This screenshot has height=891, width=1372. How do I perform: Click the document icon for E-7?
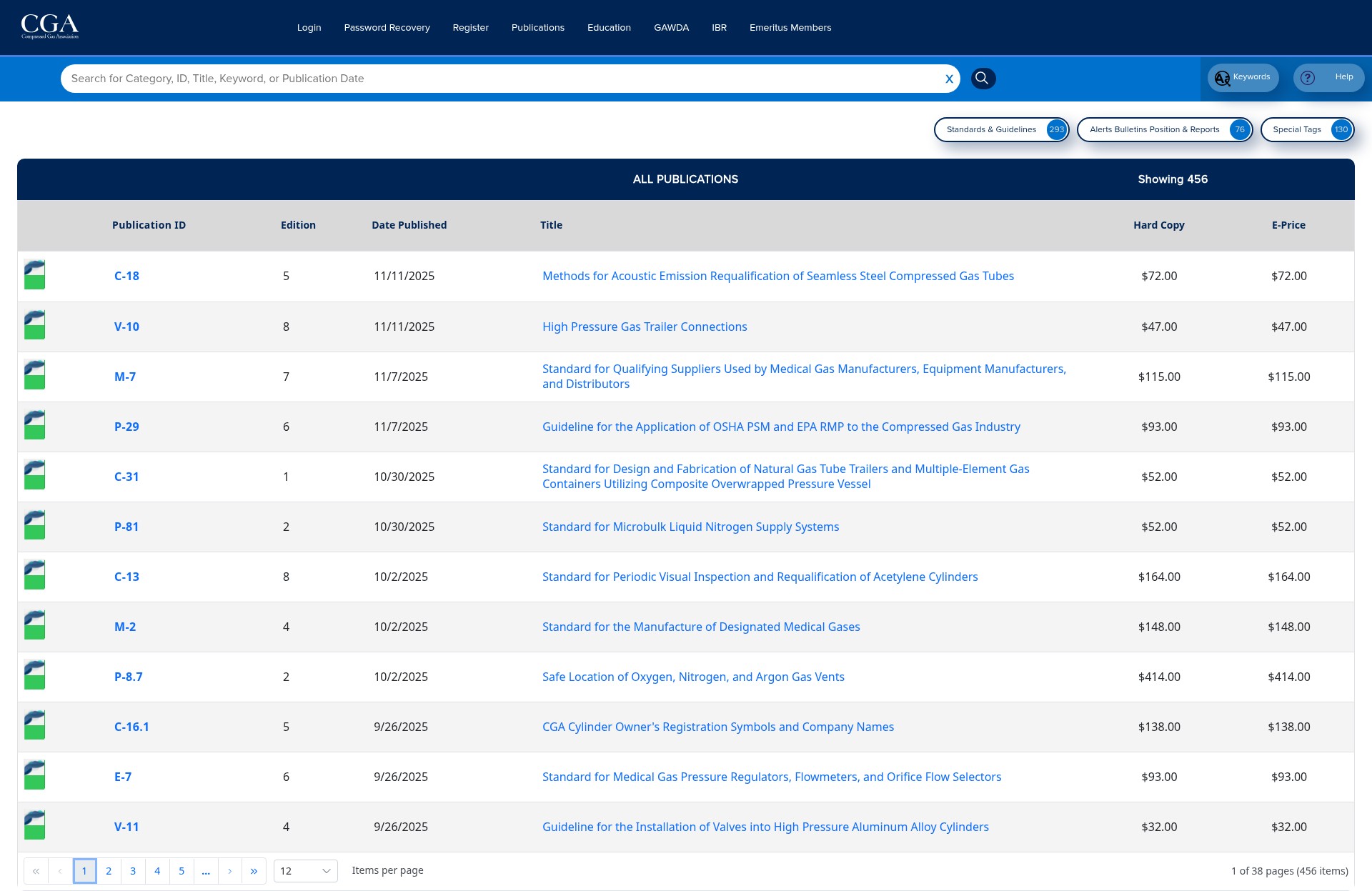tap(34, 775)
